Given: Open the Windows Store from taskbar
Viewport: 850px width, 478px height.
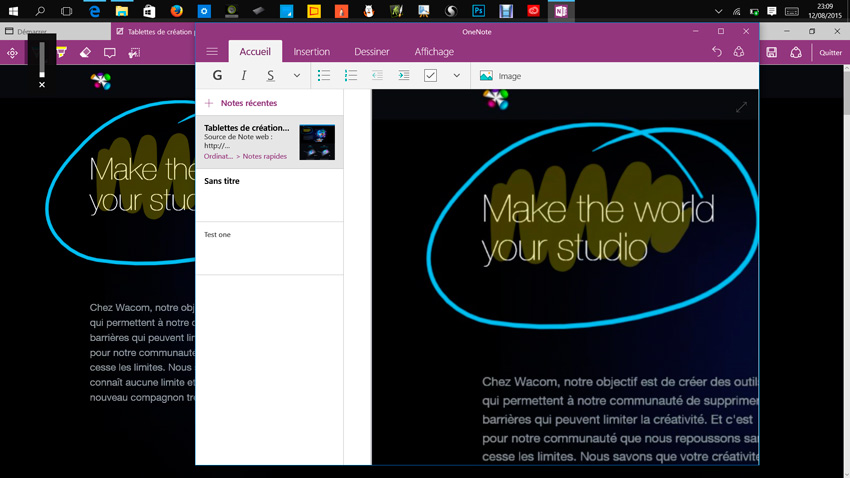Looking at the screenshot, I should (149, 11).
